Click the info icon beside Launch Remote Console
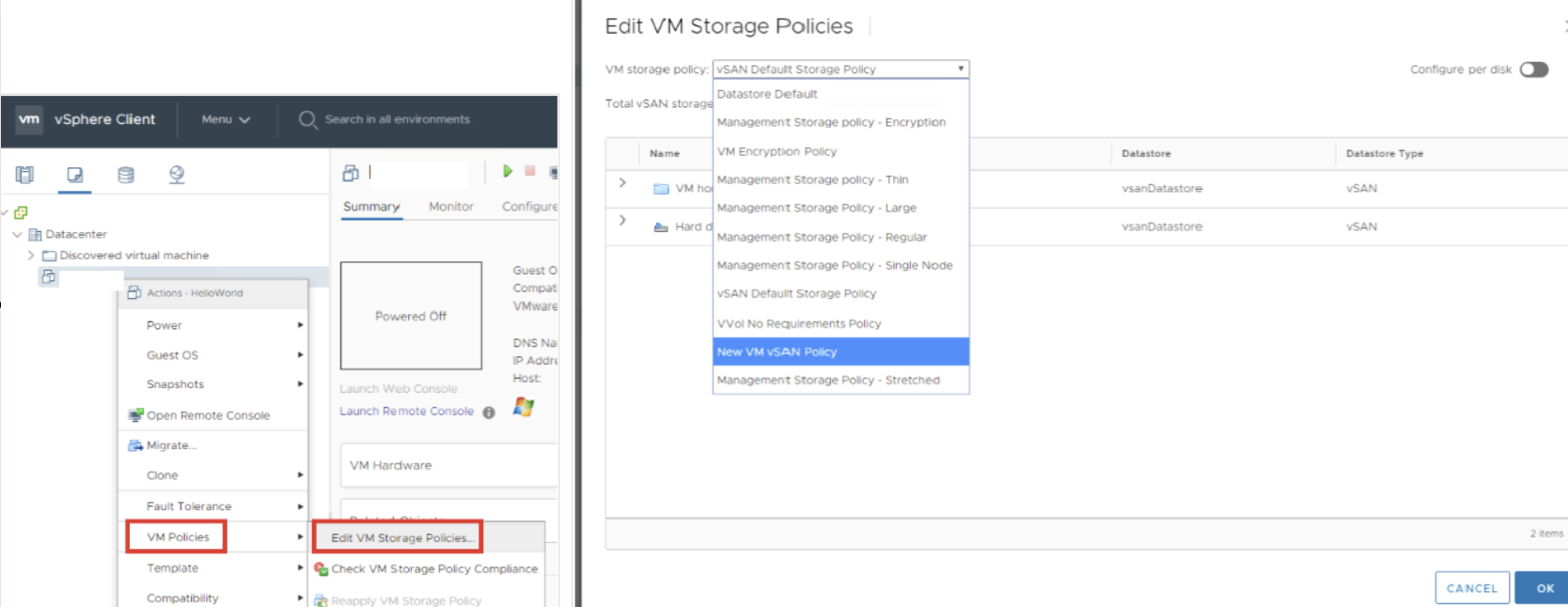The width and height of the screenshot is (1568, 607). (x=489, y=412)
